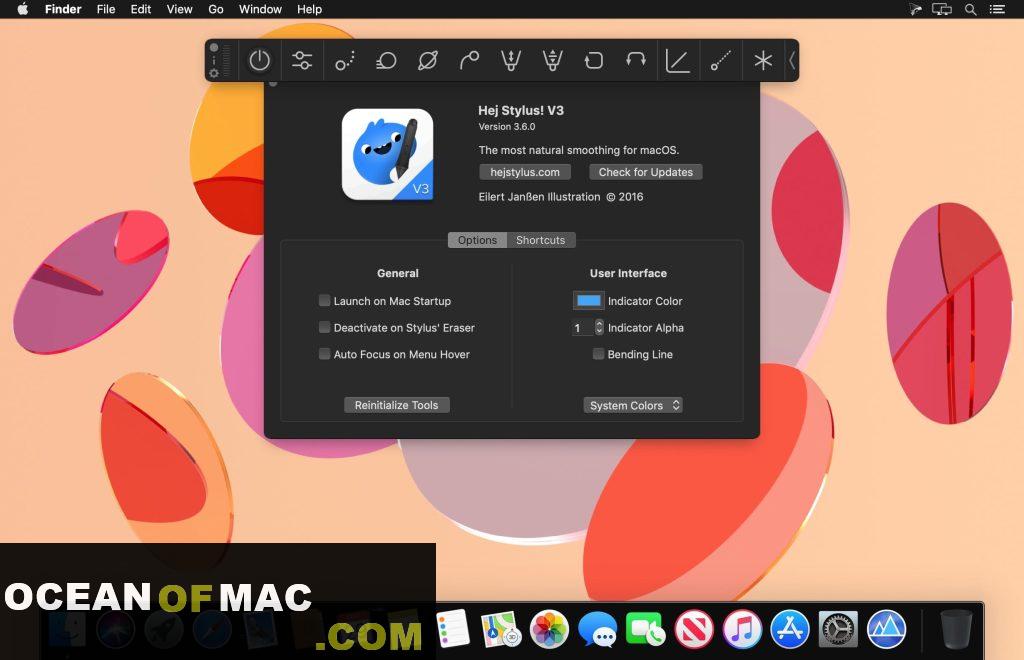Launch Photos from the Dock
The width and height of the screenshot is (1024, 660).
(549, 629)
